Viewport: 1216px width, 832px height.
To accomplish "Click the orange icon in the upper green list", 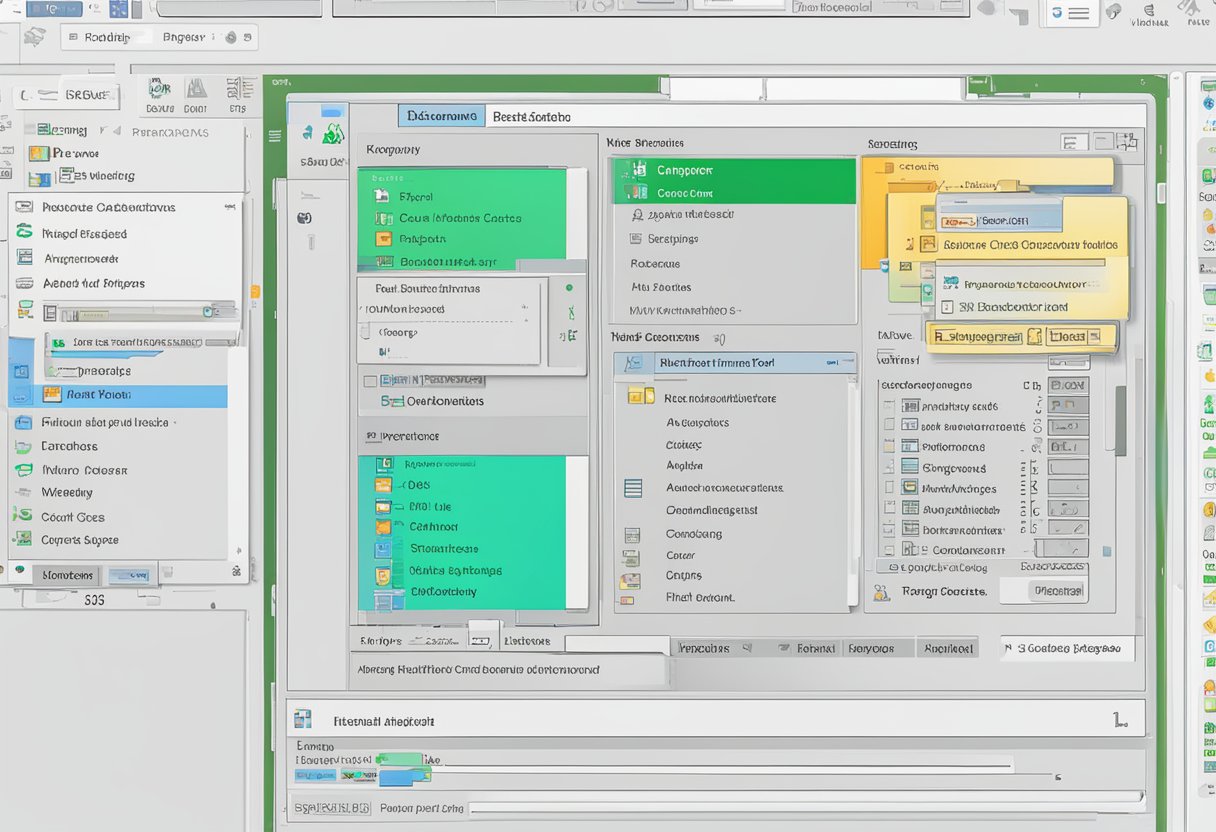I will coord(383,239).
